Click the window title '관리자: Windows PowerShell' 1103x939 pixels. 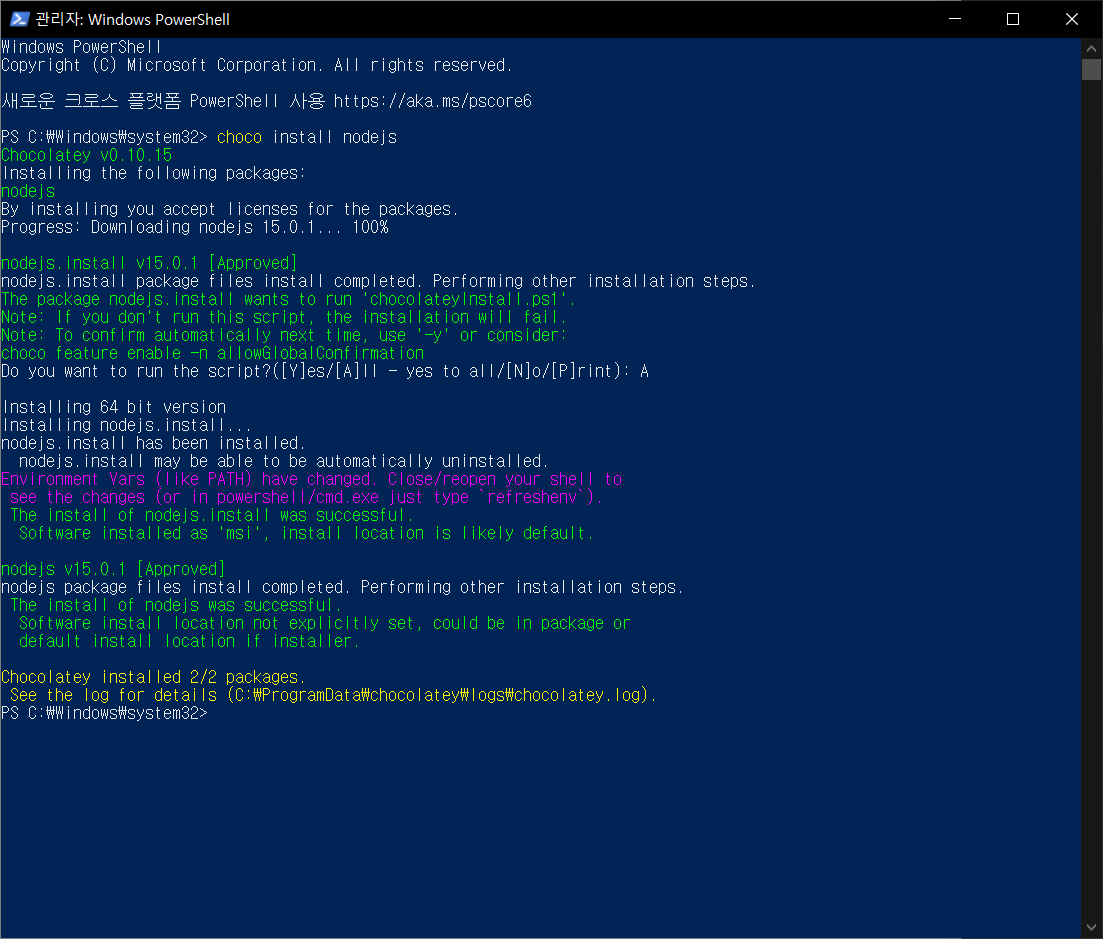pos(132,19)
